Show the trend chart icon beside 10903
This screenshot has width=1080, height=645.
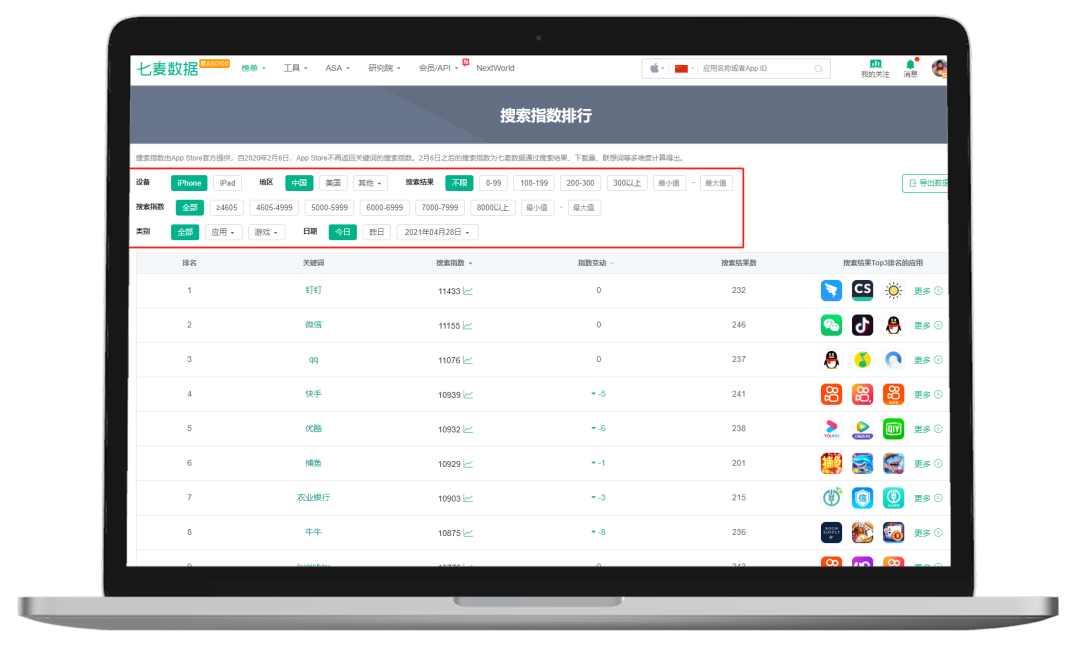point(468,498)
